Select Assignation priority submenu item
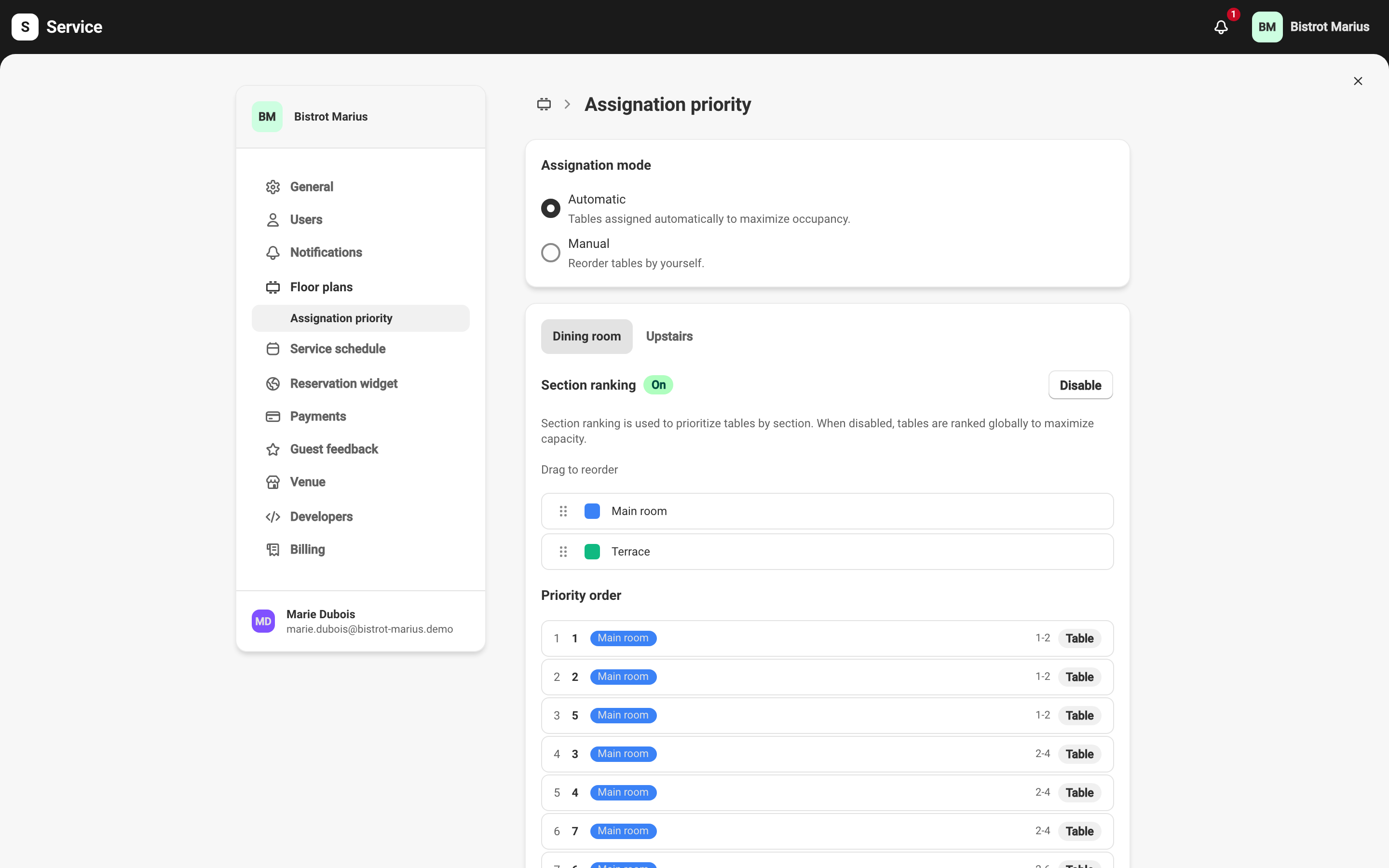 (360, 318)
